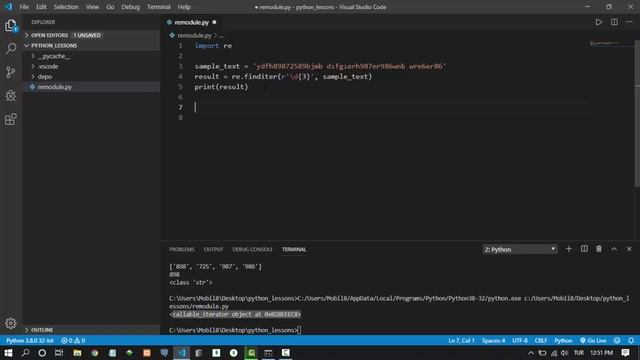Click errors and warnings count in status bar

point(73,340)
